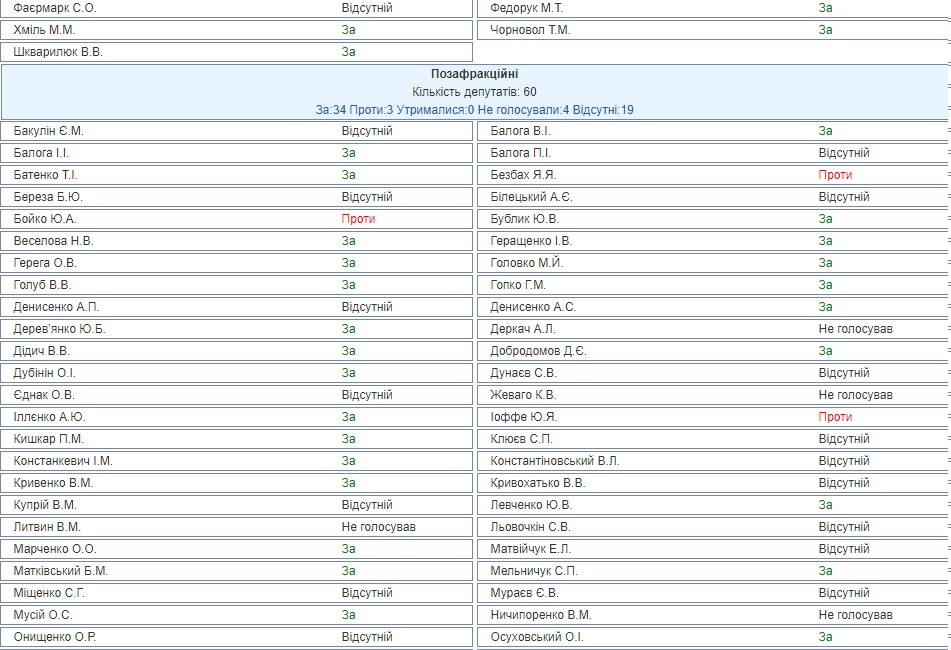Viewport: 951px width, 650px height.
Task: Select deputy name Бакулін Є.М.
Action: click(x=48, y=131)
